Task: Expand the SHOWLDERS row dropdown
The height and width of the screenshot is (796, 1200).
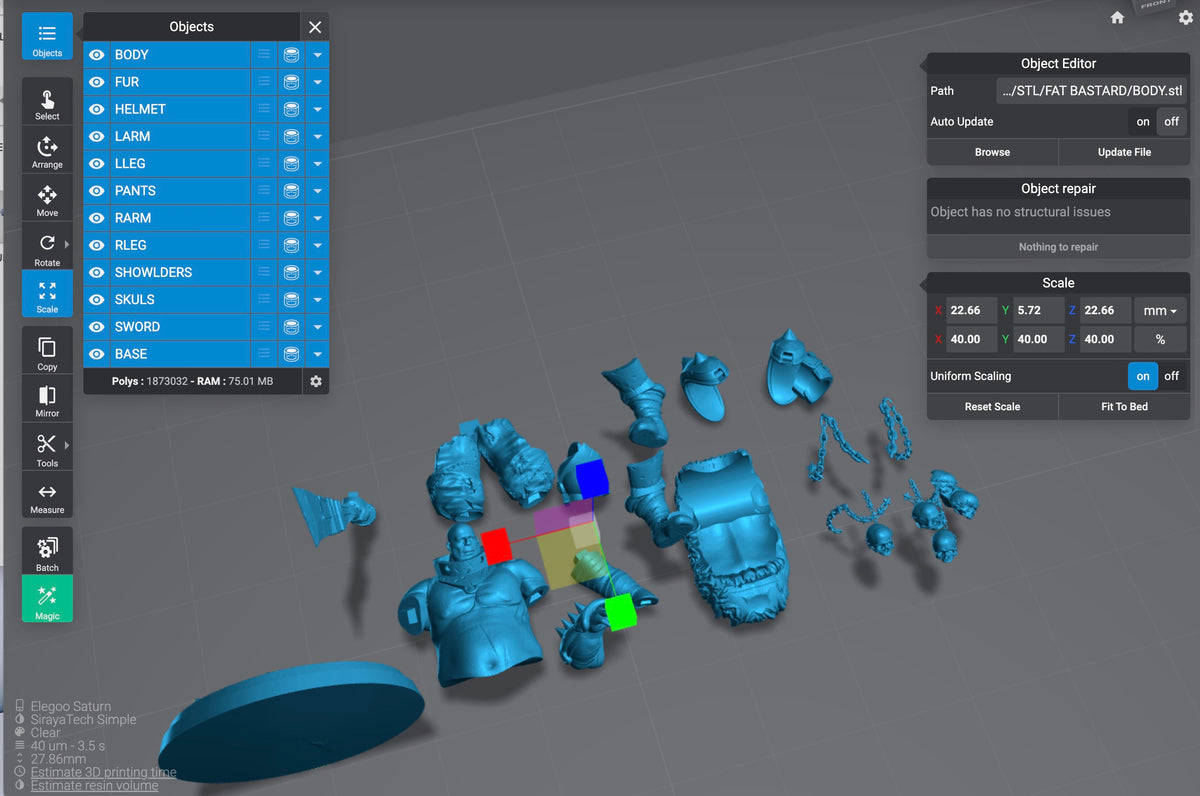Action: (317, 272)
